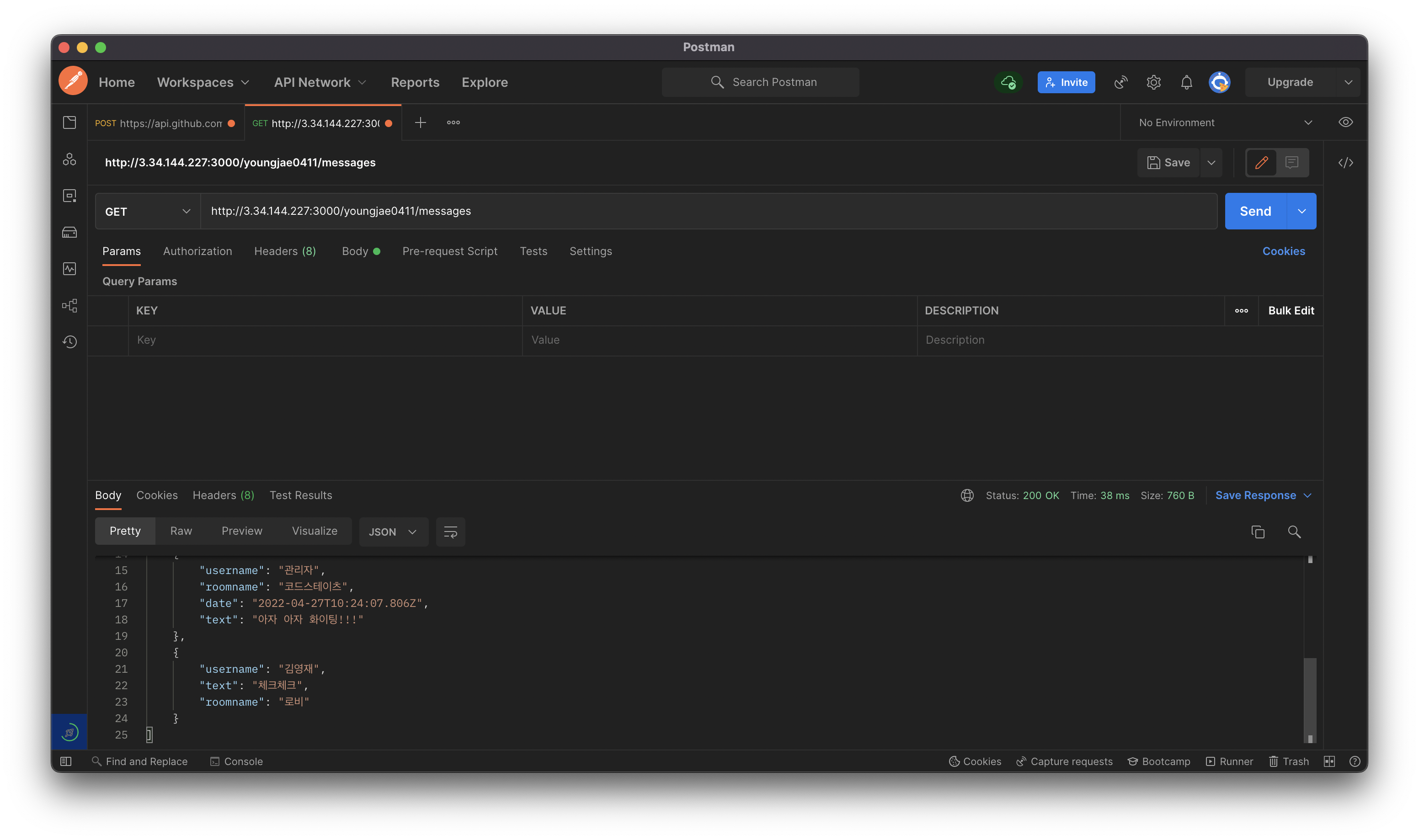The height and width of the screenshot is (840, 1419).
Task: Open the Code snippet panel icon
Action: tap(1345, 163)
